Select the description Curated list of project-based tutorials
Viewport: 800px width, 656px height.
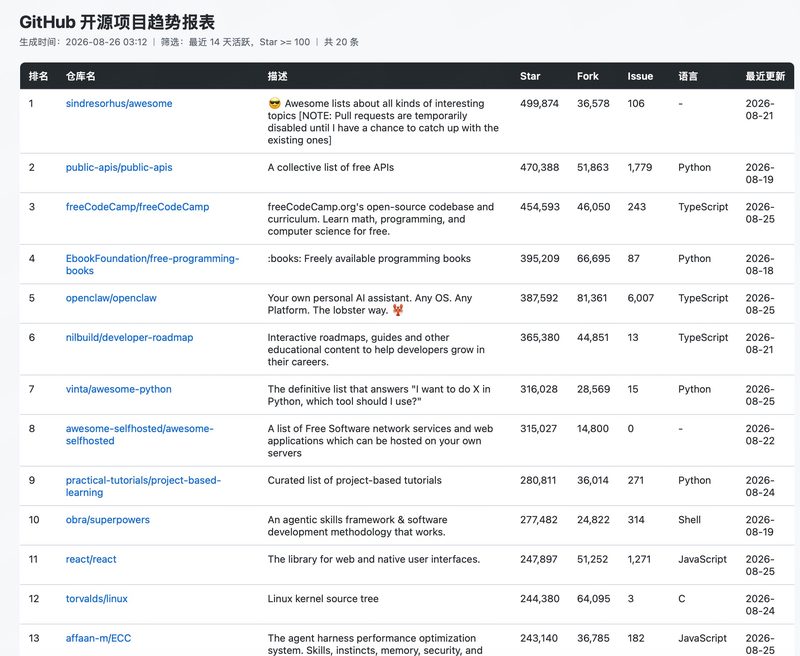click(x=355, y=481)
